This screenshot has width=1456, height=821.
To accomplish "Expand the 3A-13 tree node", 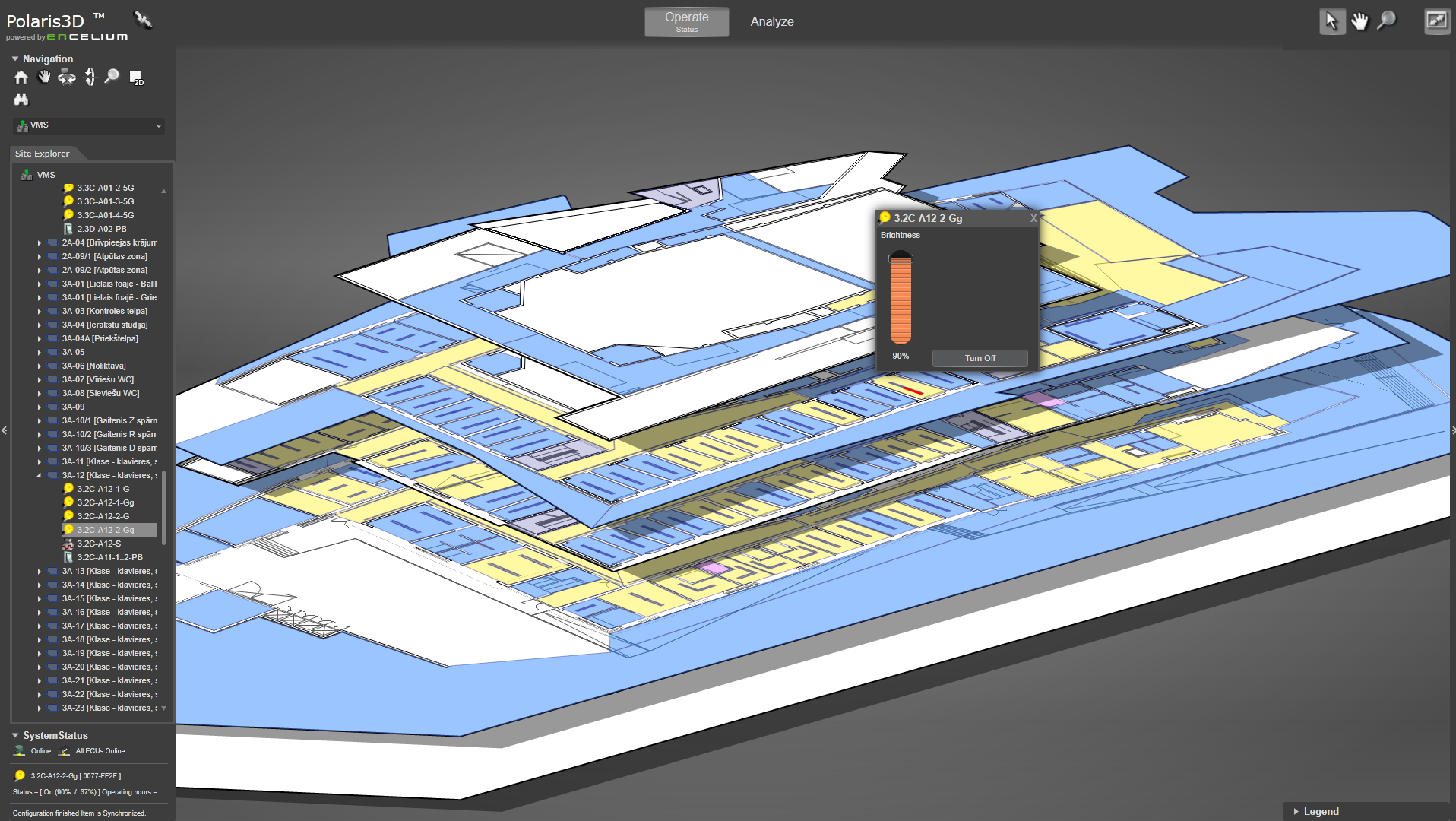I will [40, 572].
